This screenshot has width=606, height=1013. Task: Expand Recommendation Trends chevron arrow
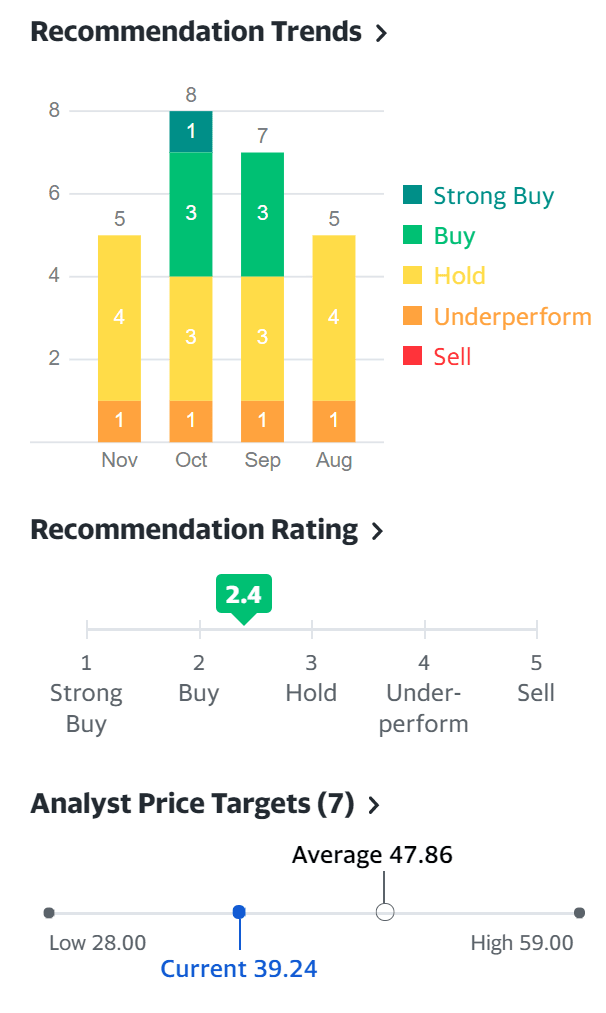380,33
